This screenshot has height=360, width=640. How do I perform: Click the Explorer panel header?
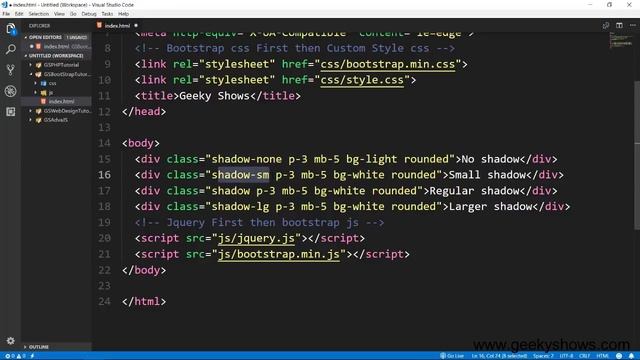39,26
